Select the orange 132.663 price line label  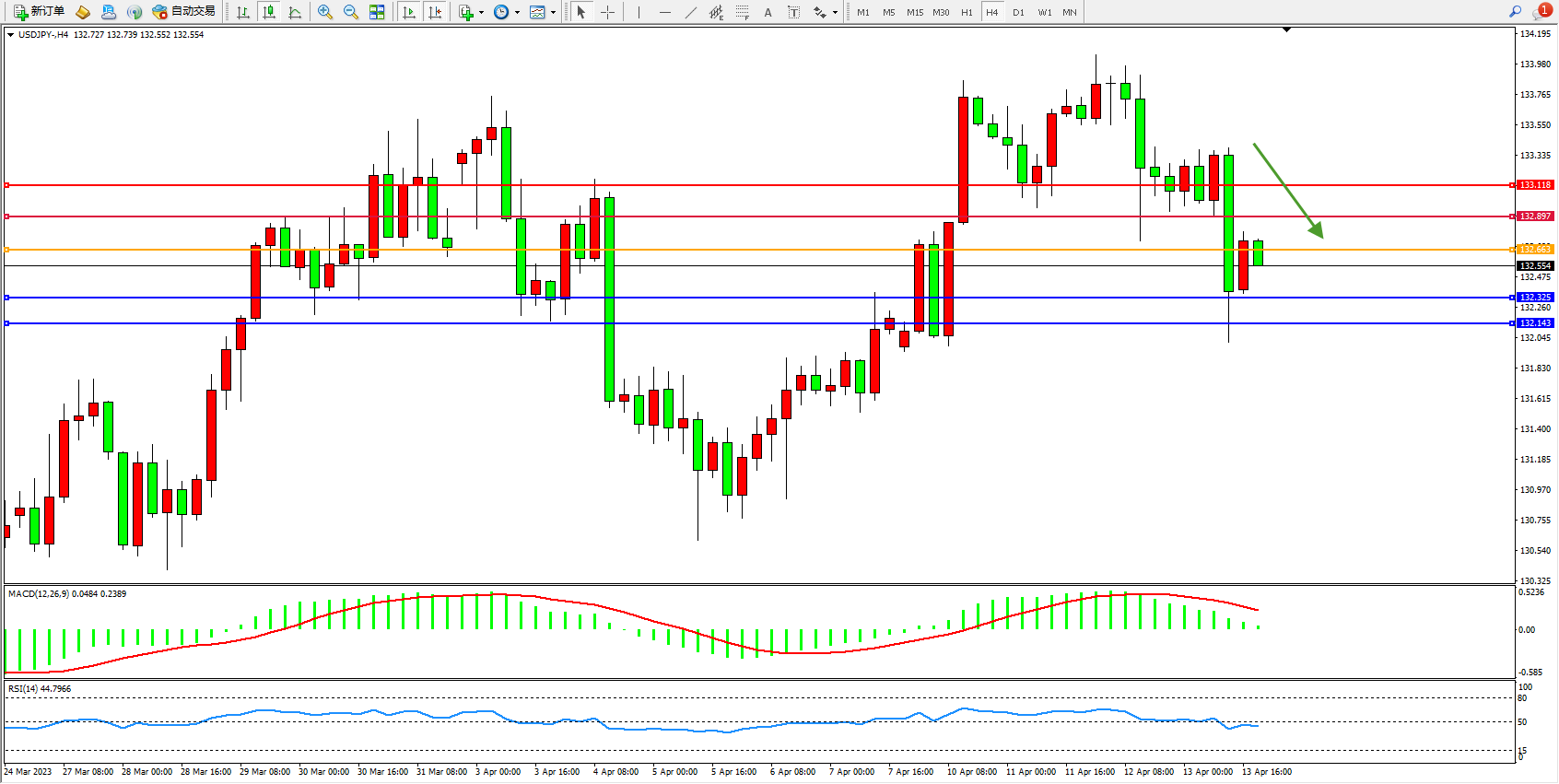[1535, 249]
